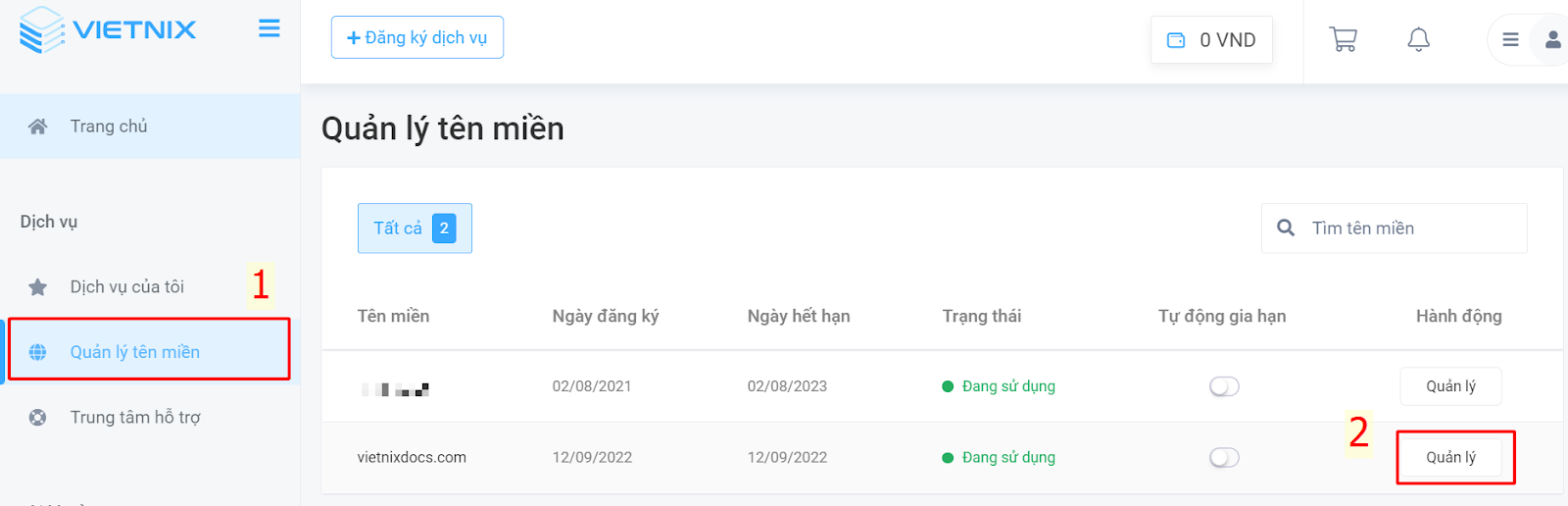Enable auto-renew toggle for first domain
Screen dimensions: 1568x506
tap(1224, 386)
